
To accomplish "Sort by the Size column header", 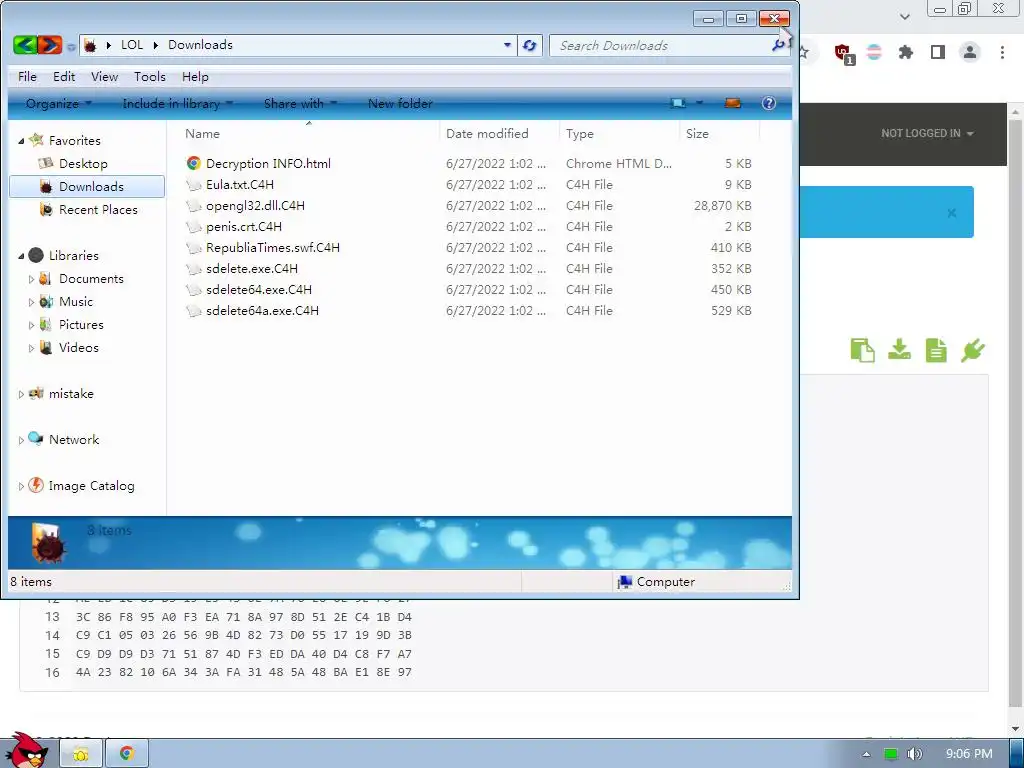I will (697, 133).
